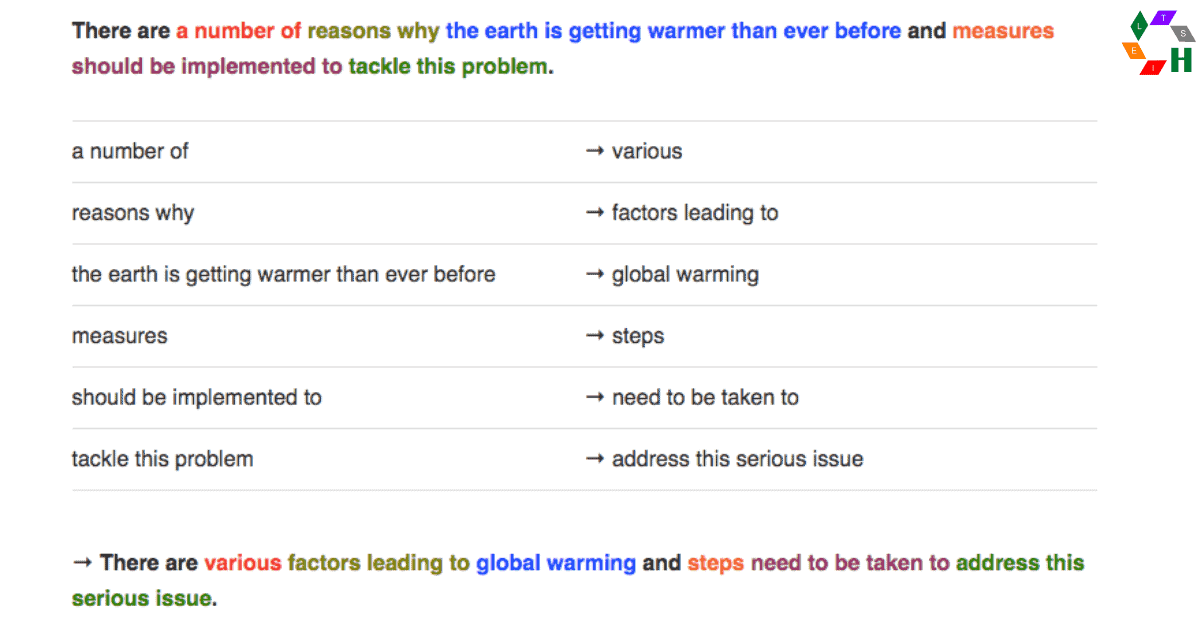
Task: Click the 'steps' entry in the right column
Action: [638, 337]
